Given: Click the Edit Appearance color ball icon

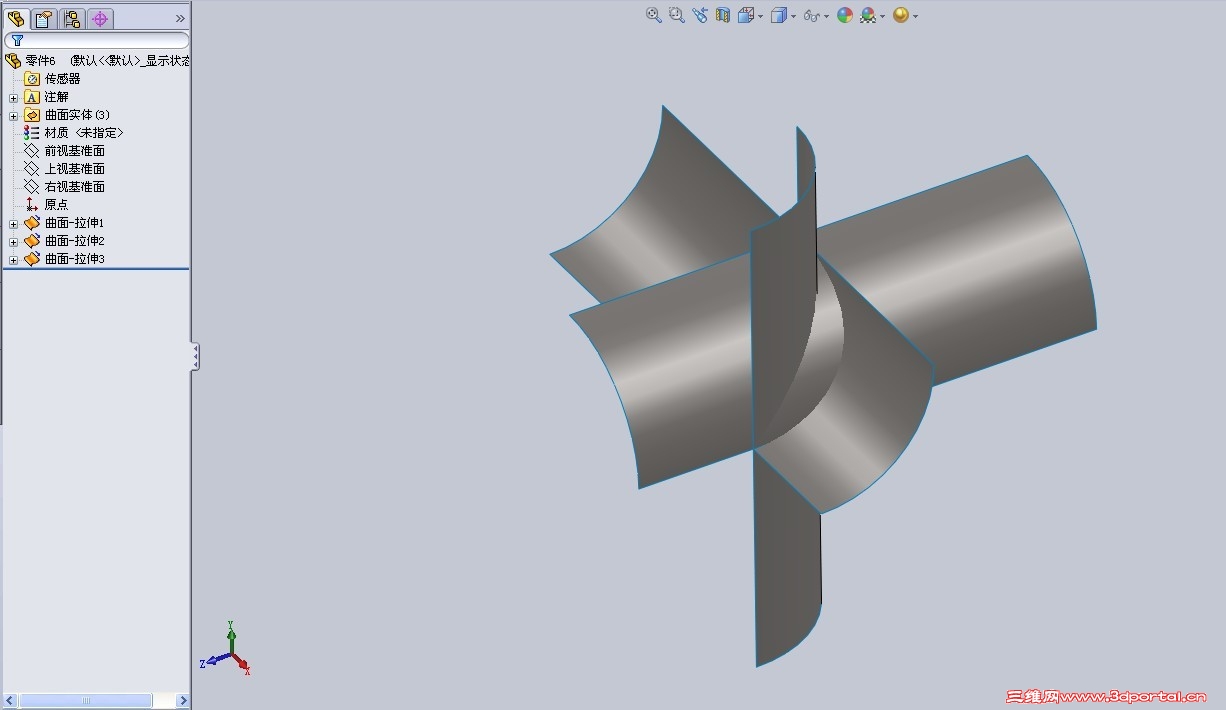Looking at the screenshot, I should click(x=845, y=15).
